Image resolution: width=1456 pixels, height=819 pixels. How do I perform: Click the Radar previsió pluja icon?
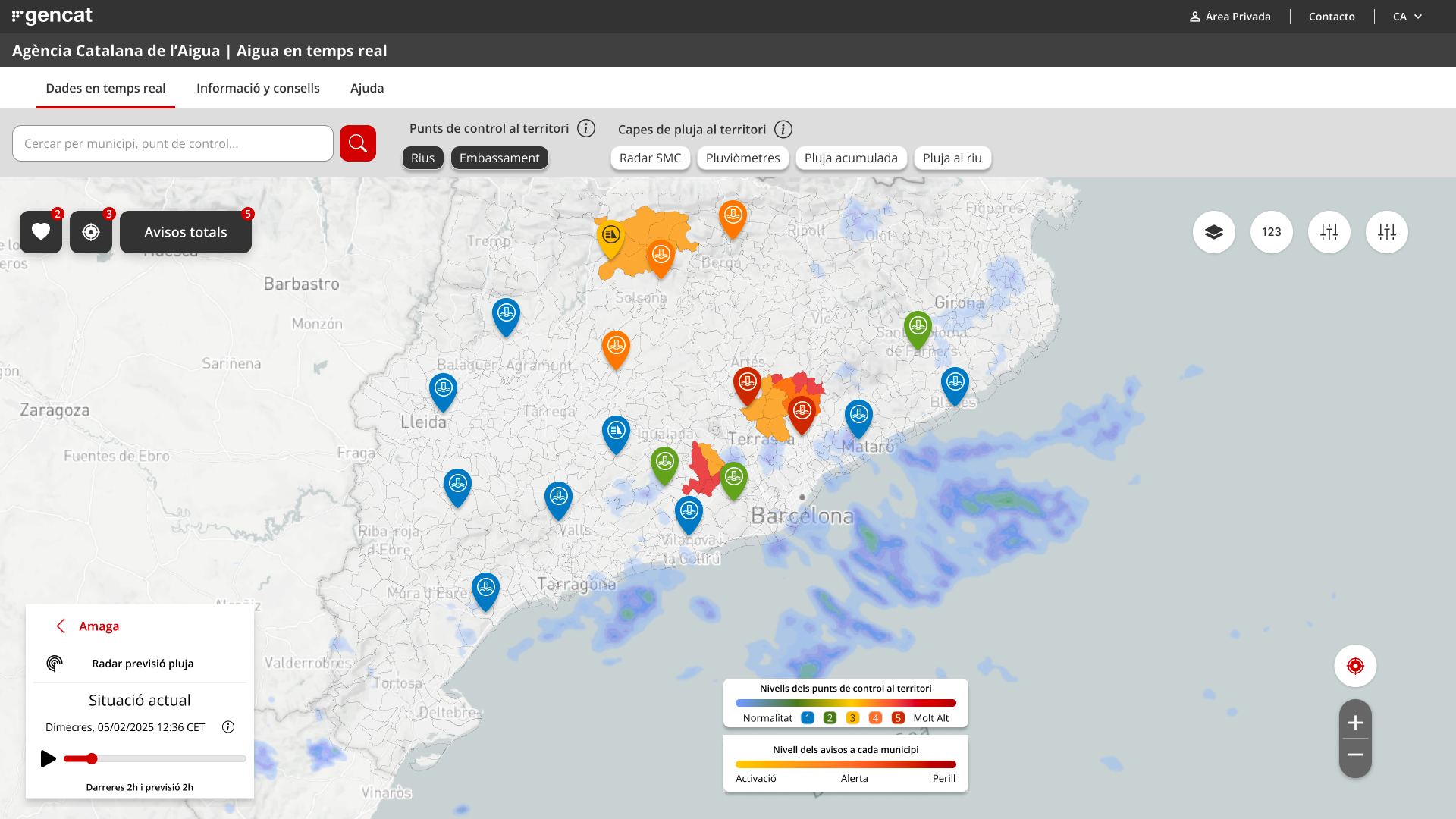click(x=55, y=664)
